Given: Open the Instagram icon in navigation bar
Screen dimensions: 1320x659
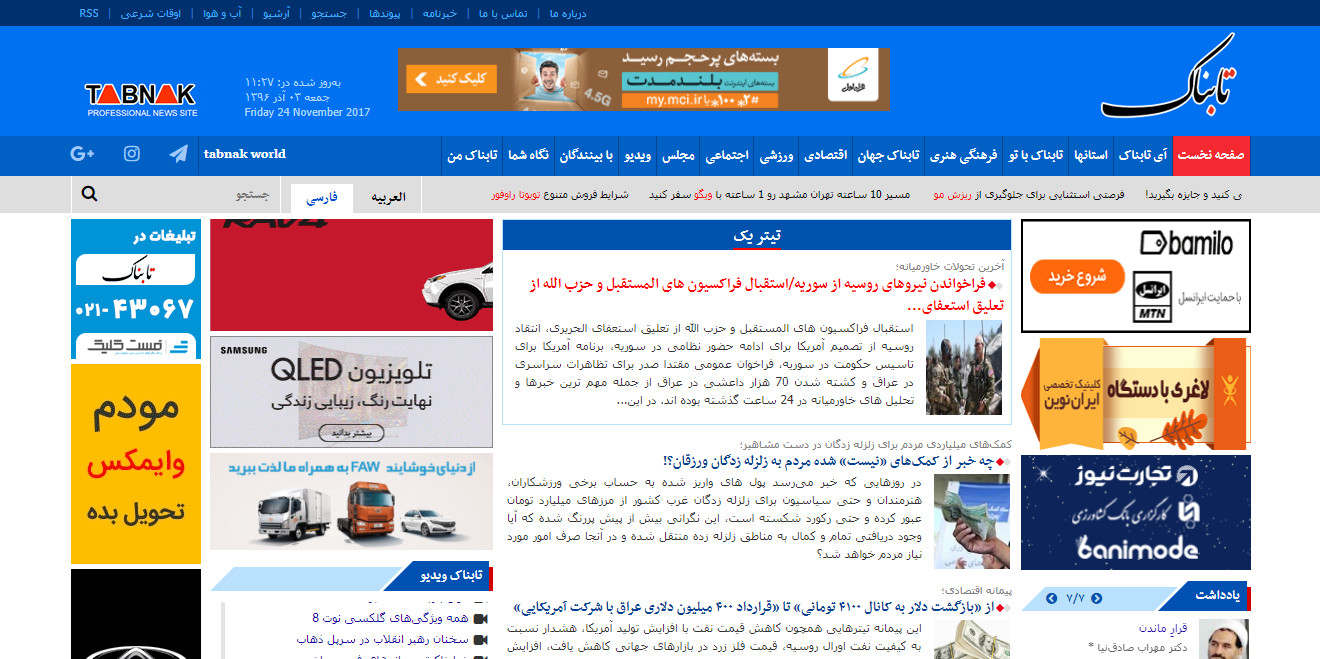Looking at the screenshot, I should (x=132, y=154).
